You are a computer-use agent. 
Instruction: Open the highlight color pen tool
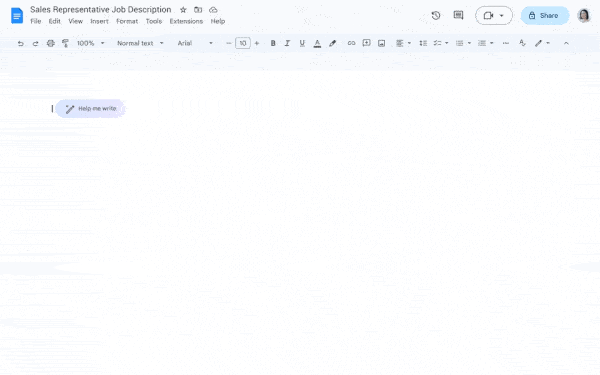pyautogui.click(x=333, y=43)
